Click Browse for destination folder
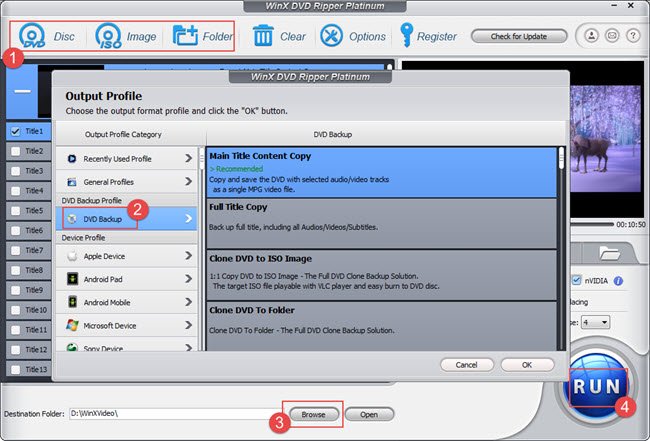Screen dimensions: 650x441 pyautogui.click(x=313, y=414)
